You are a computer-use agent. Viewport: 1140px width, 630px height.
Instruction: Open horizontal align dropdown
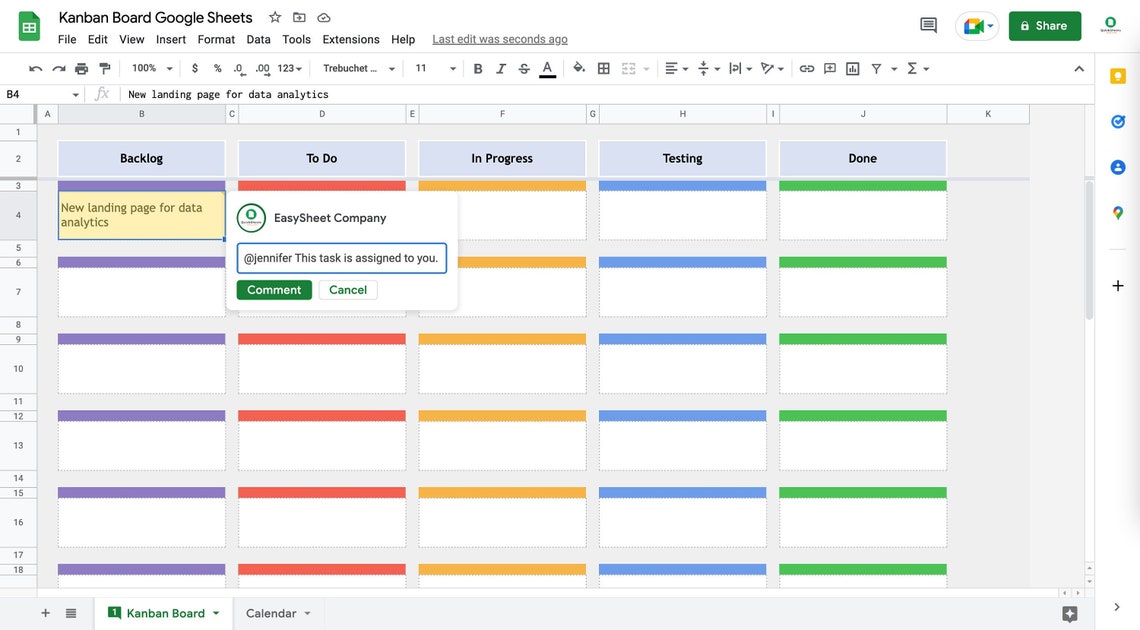pos(676,68)
